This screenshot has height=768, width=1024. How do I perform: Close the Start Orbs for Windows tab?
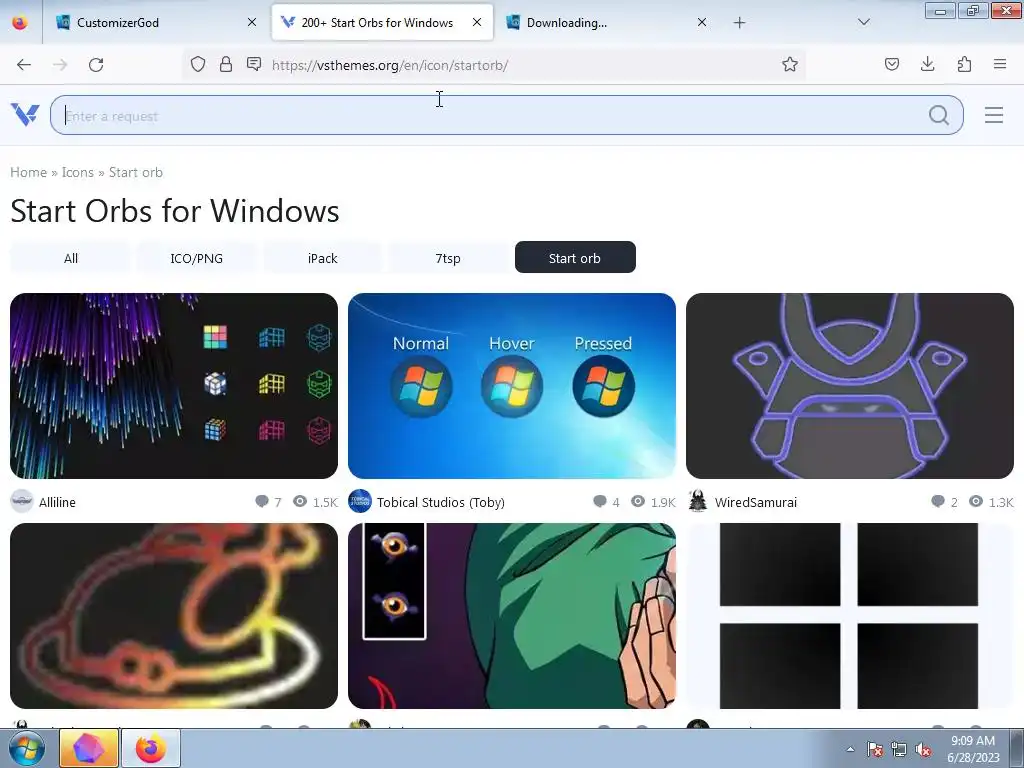pyautogui.click(x=477, y=22)
